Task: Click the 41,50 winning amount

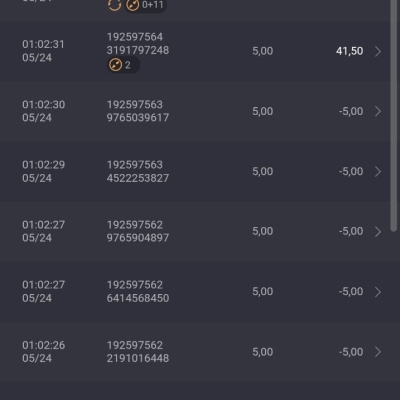Action: 349,51
